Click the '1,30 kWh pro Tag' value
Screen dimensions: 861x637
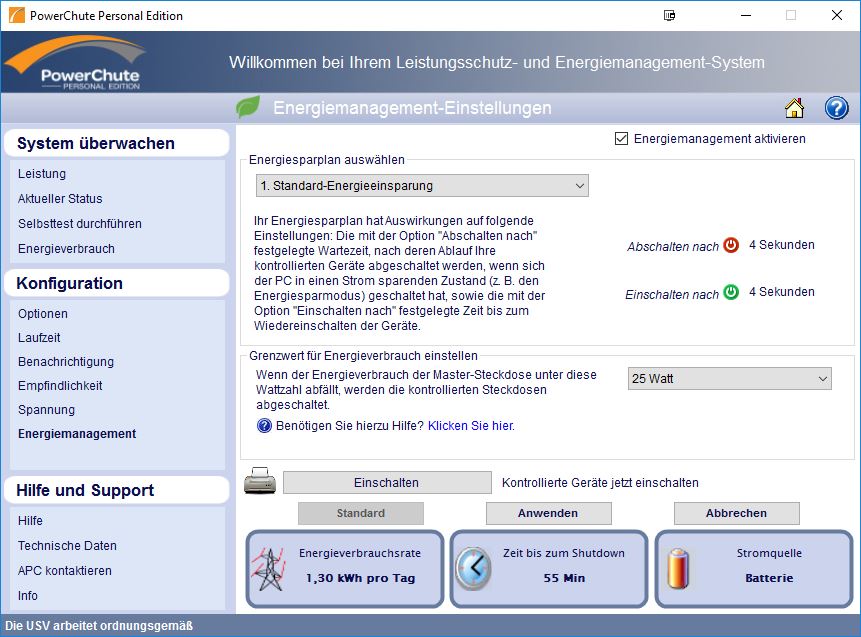(361, 578)
